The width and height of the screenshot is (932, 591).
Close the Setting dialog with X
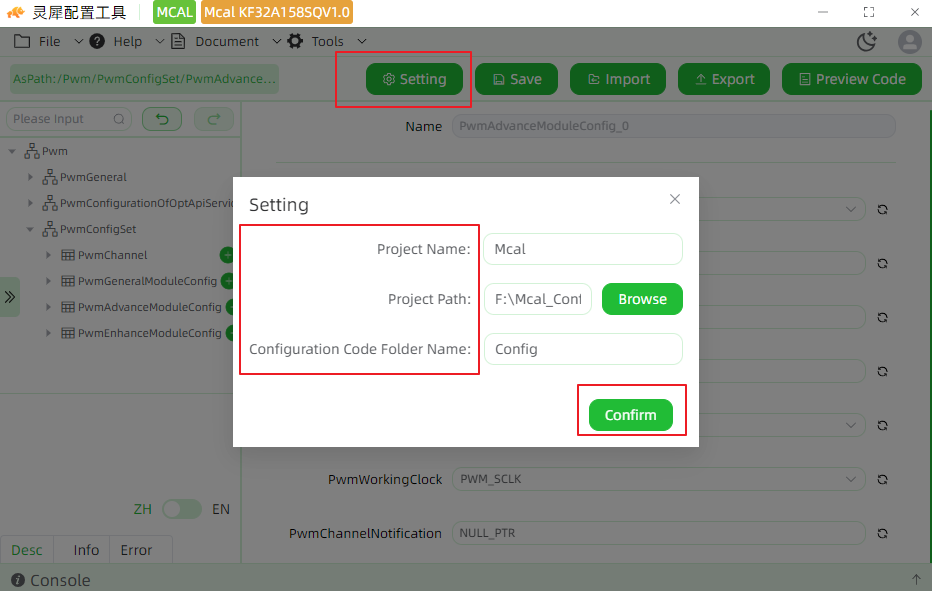[x=675, y=199]
